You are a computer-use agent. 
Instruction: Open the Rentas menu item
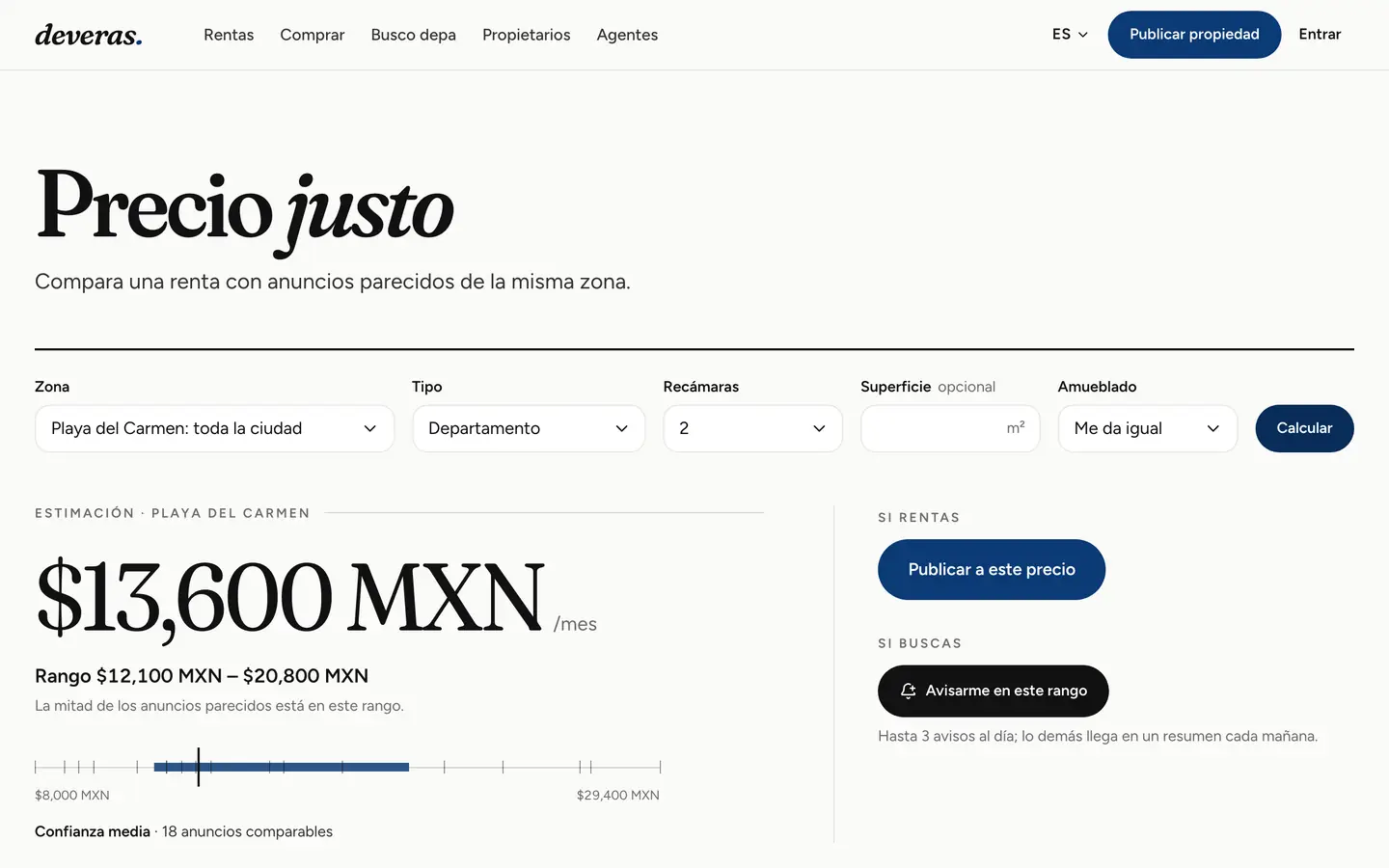(x=229, y=35)
